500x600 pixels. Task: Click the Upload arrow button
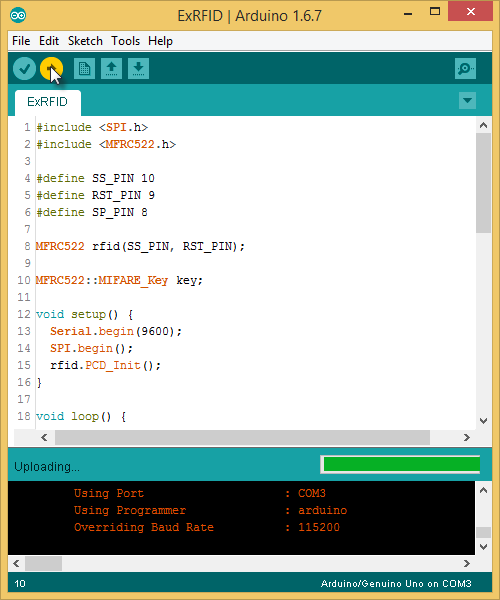tap(51, 69)
